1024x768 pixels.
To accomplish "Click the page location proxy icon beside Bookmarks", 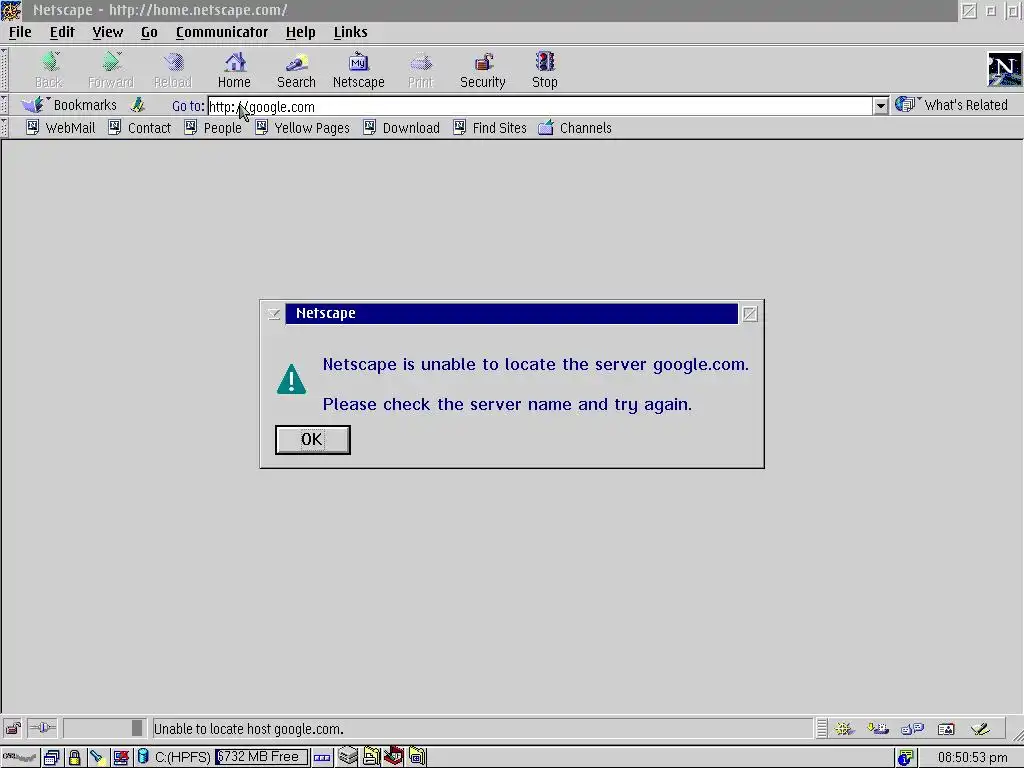I will [138, 104].
